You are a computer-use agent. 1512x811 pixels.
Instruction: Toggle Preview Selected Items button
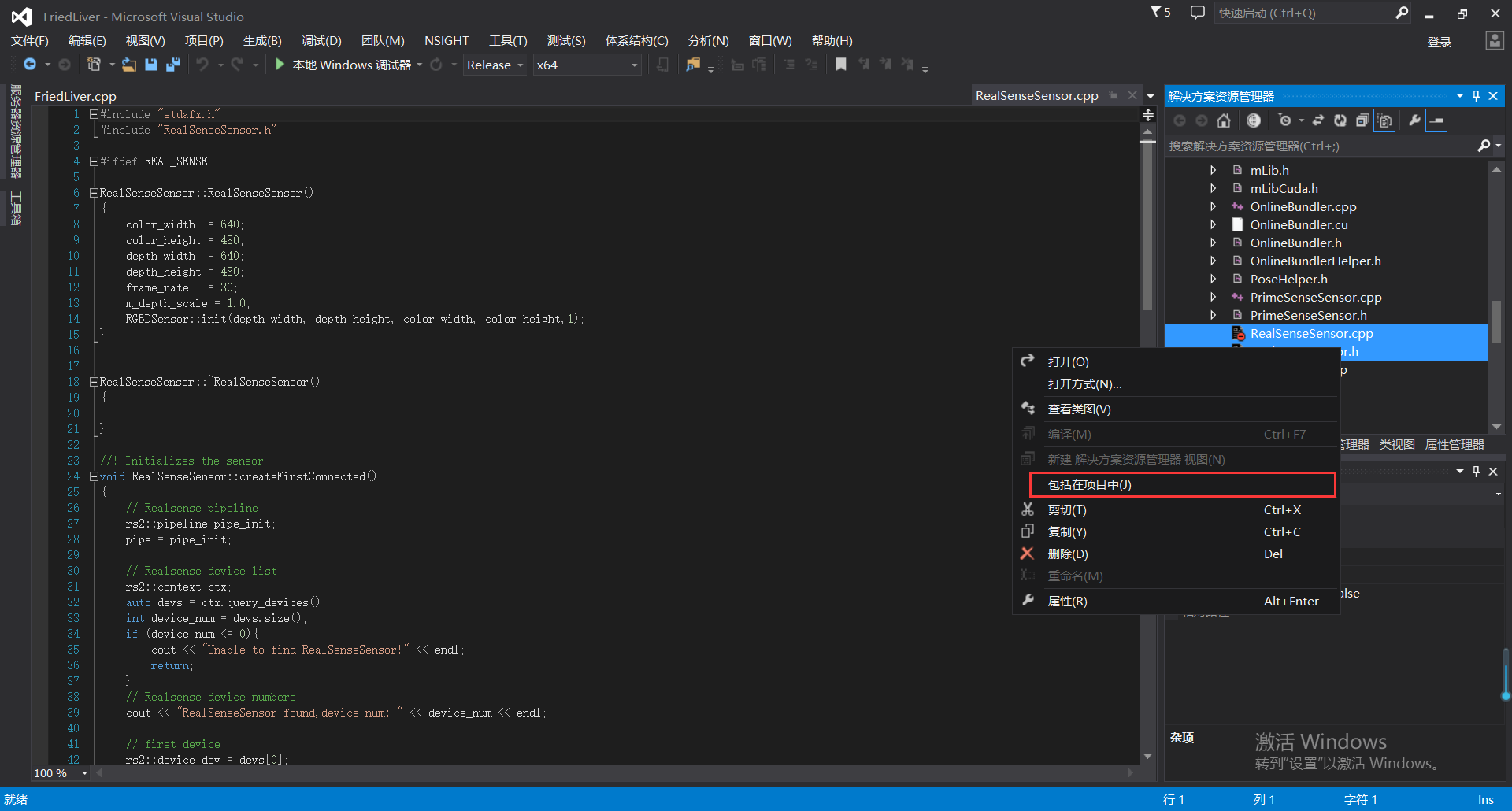1437,120
